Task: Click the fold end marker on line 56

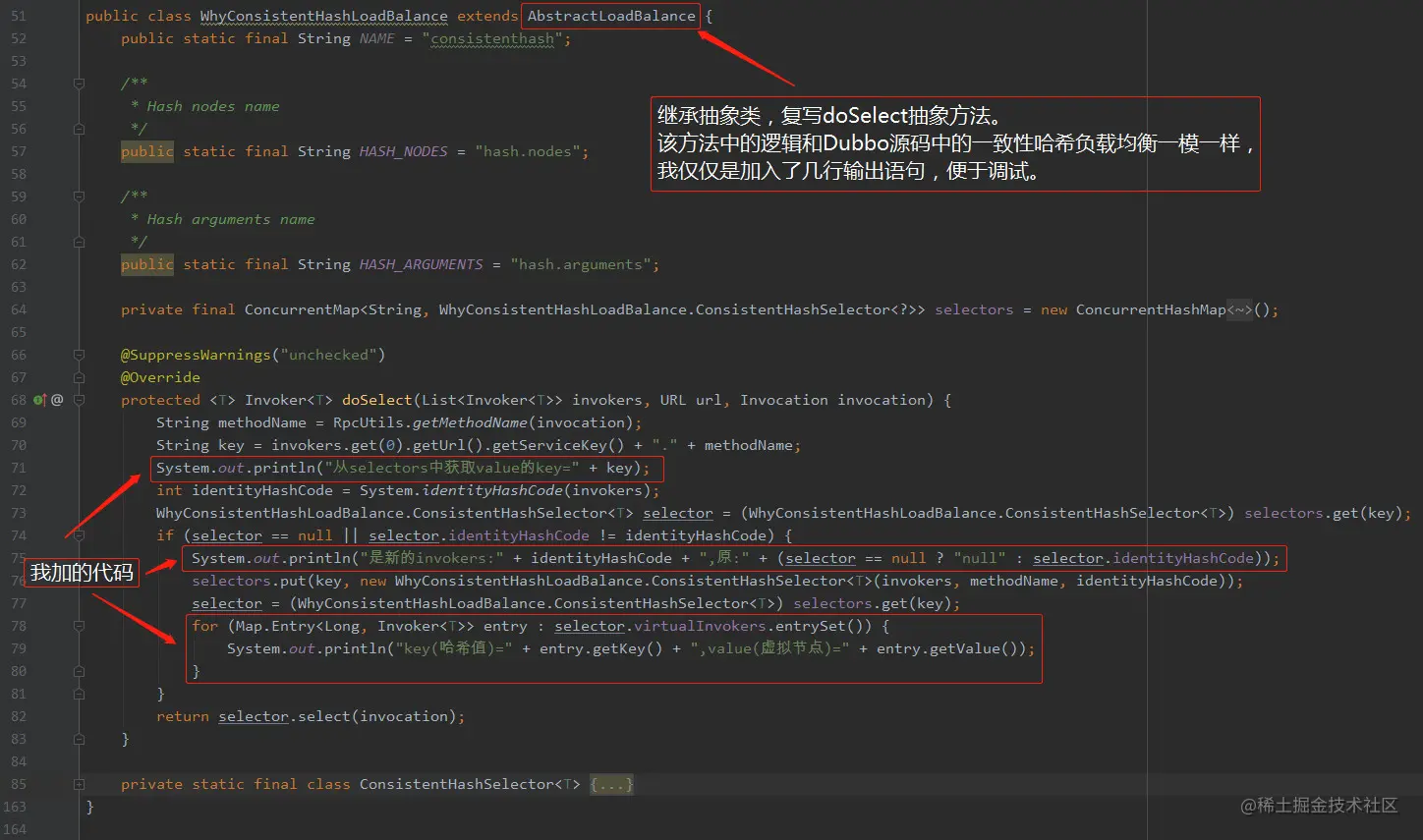Action: [80, 129]
